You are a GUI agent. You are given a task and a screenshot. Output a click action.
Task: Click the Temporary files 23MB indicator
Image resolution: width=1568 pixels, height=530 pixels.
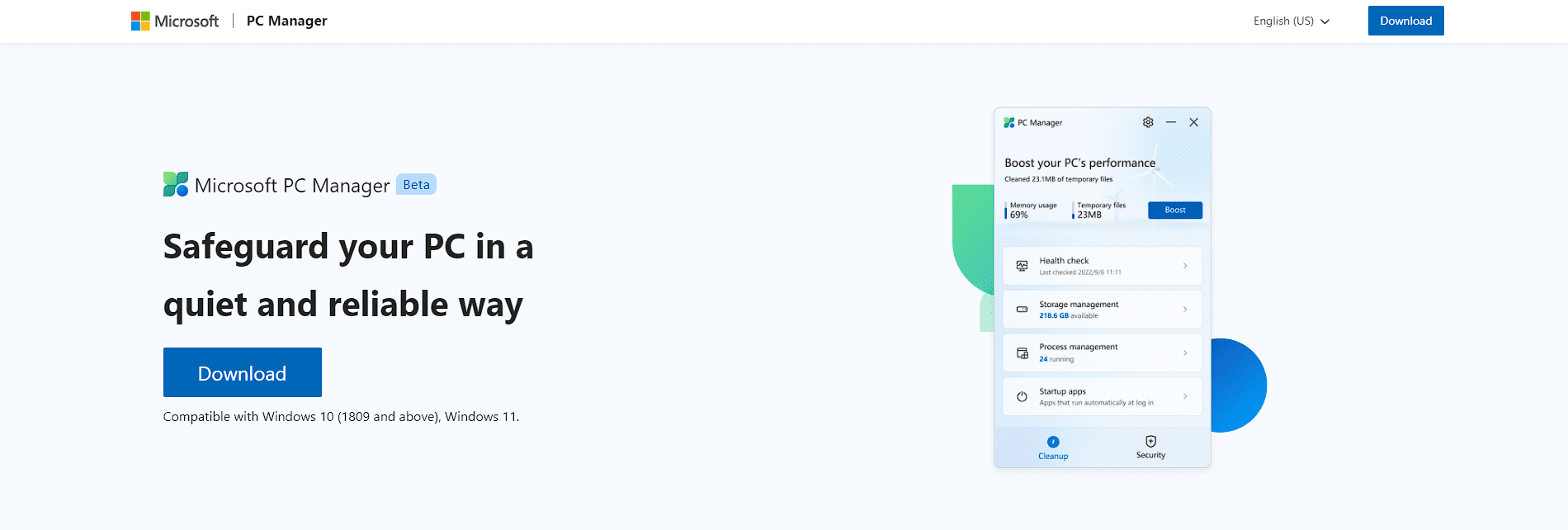click(x=1100, y=211)
